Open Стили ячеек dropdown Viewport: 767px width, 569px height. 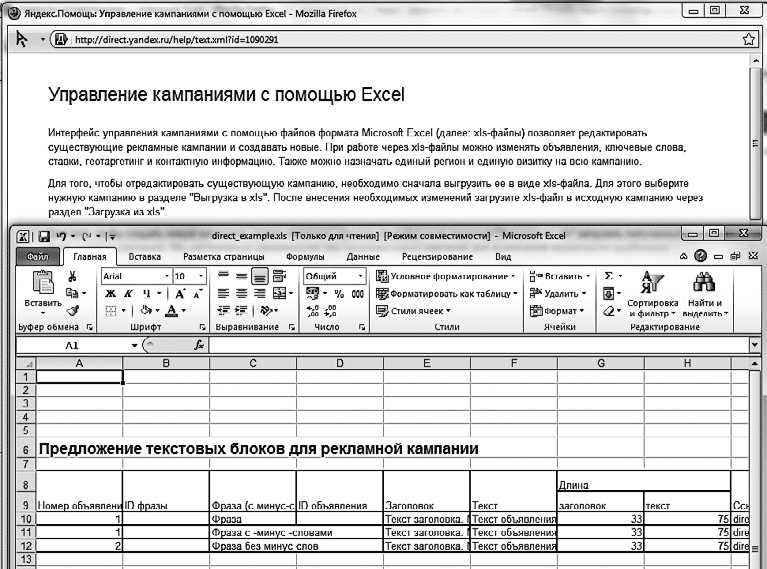pos(413,311)
